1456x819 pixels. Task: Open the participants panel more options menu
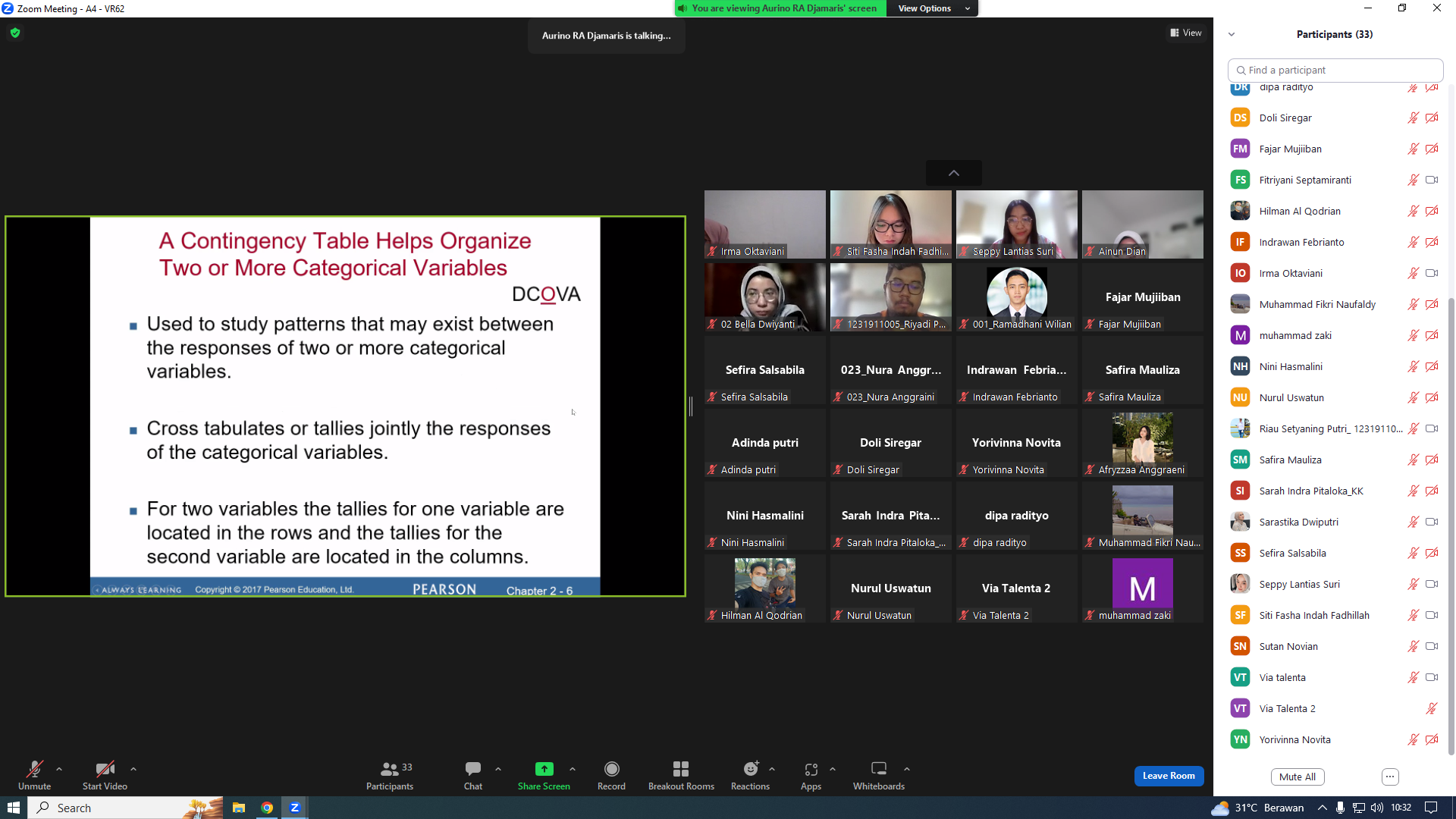(1390, 777)
